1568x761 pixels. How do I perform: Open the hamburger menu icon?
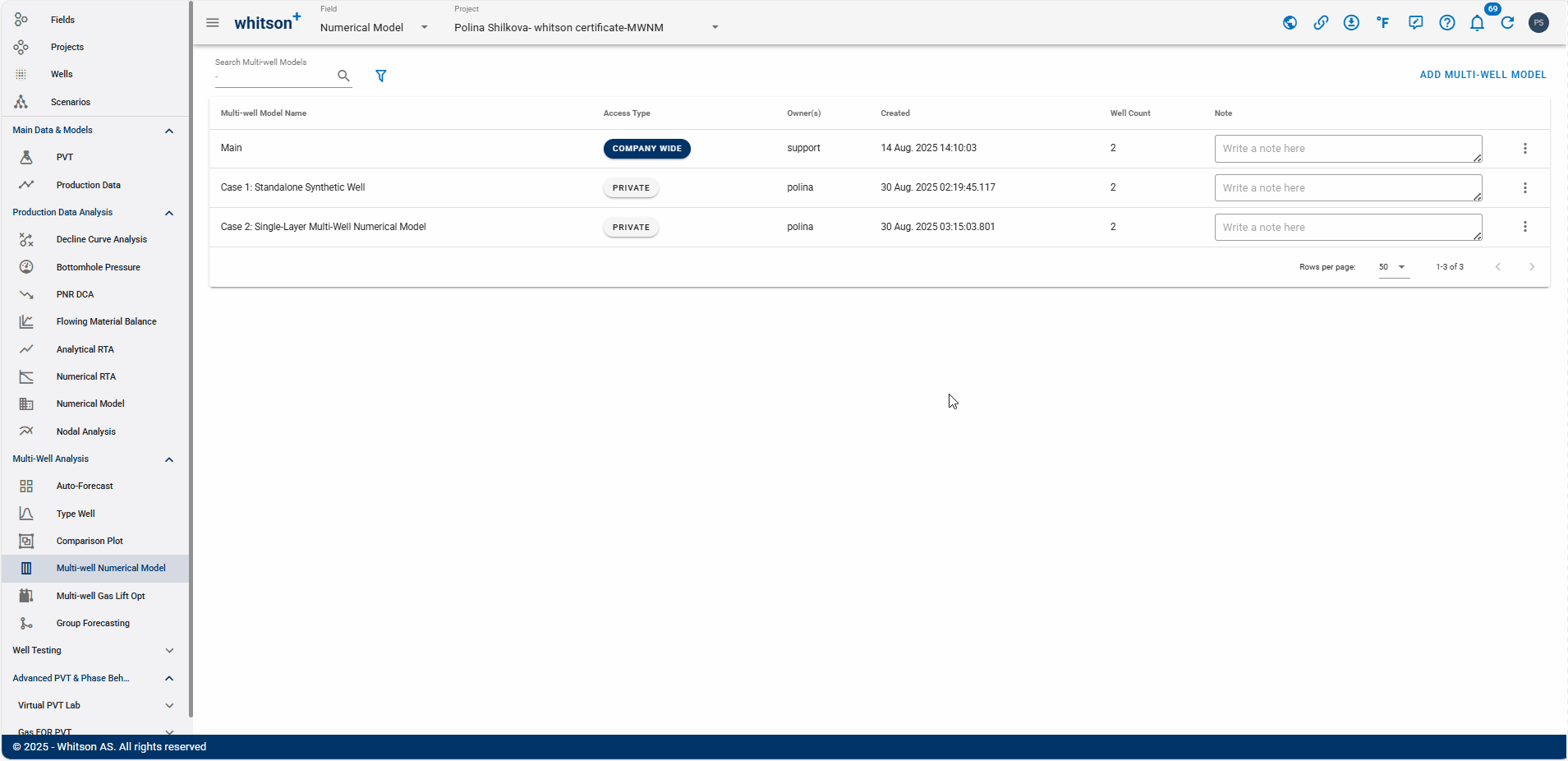[x=213, y=23]
